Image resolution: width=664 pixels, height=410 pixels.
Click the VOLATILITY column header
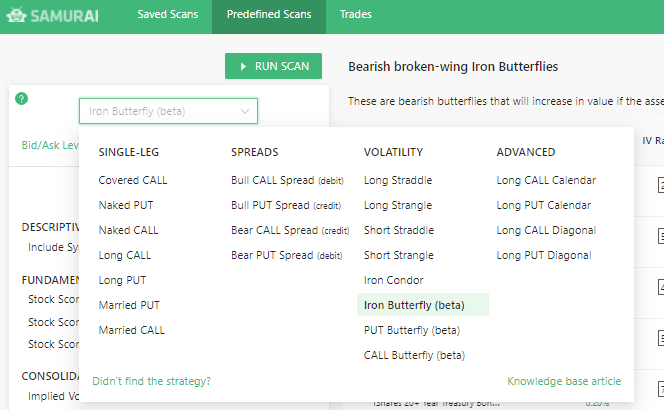[x=393, y=152]
